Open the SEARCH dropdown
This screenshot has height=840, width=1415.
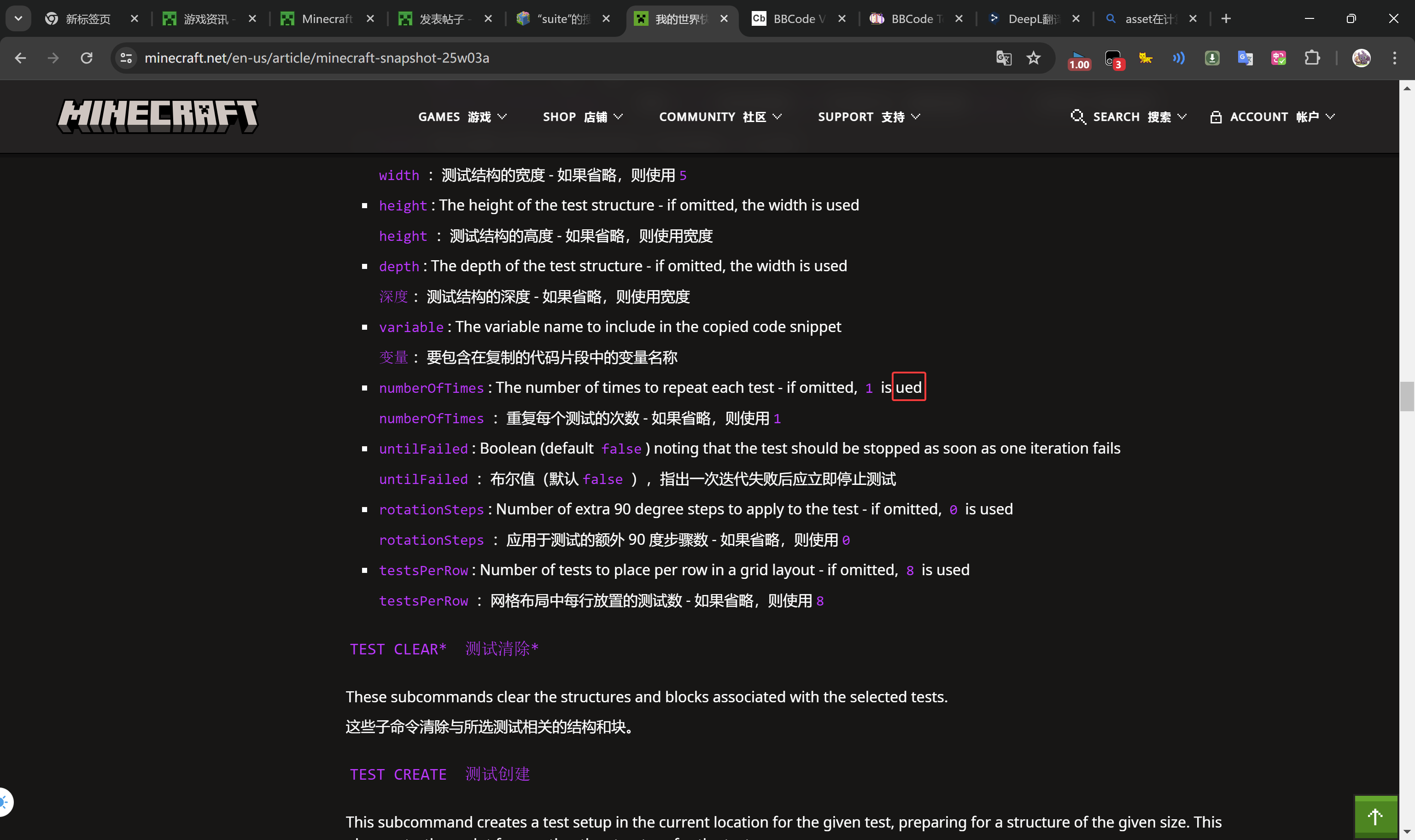pyautogui.click(x=1128, y=117)
